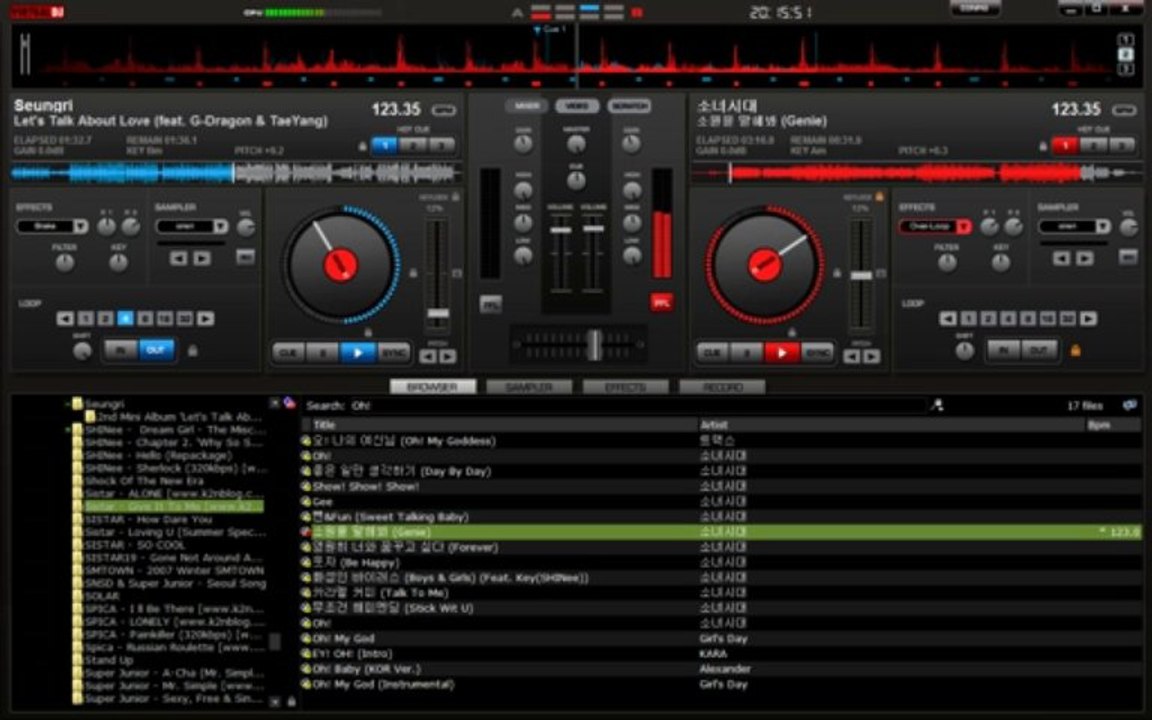Select Gee in the song list
Image resolution: width=1152 pixels, height=720 pixels.
tap(323, 502)
